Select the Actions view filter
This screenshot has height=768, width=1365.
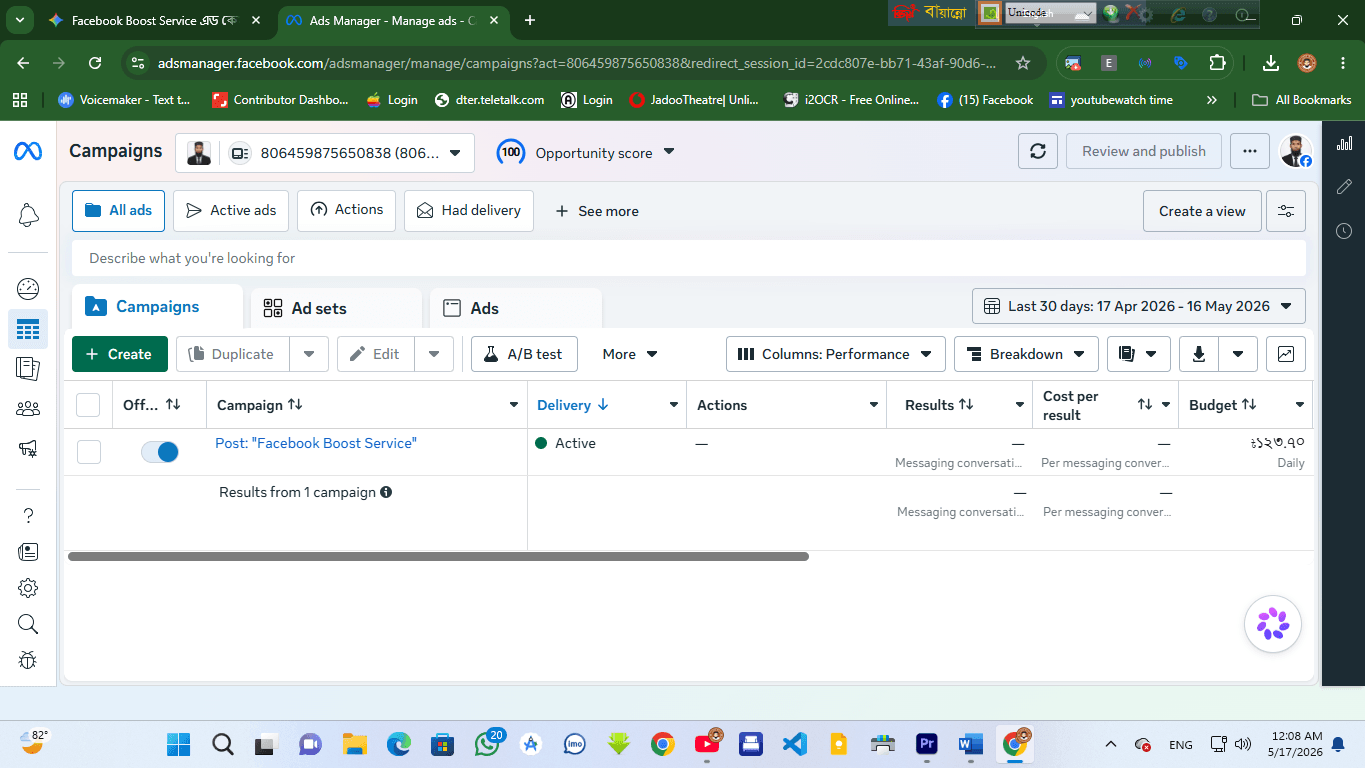coord(346,211)
